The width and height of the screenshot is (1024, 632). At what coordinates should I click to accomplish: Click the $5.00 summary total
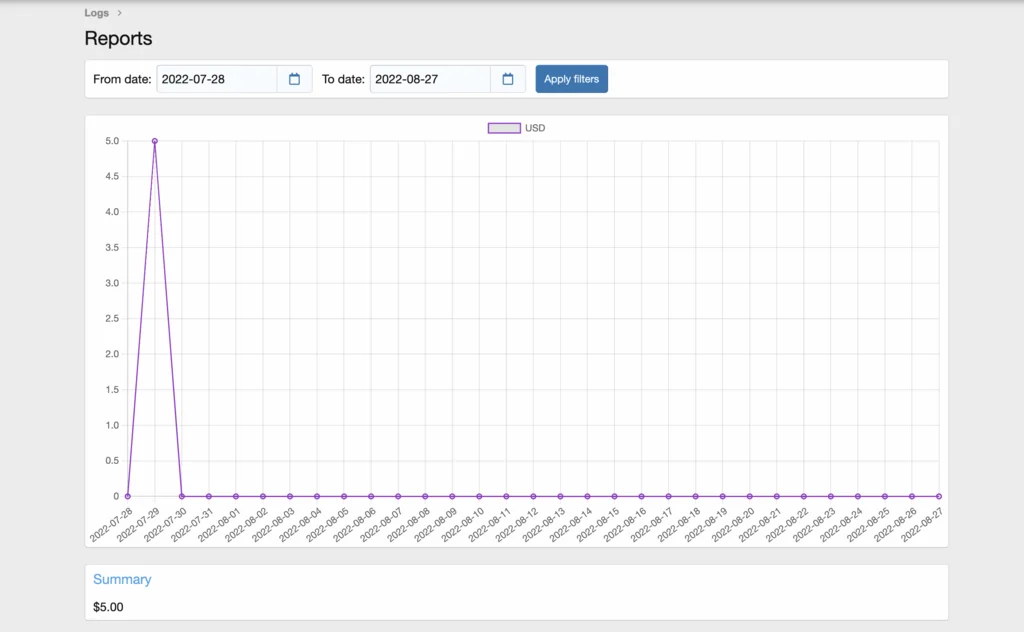108,606
